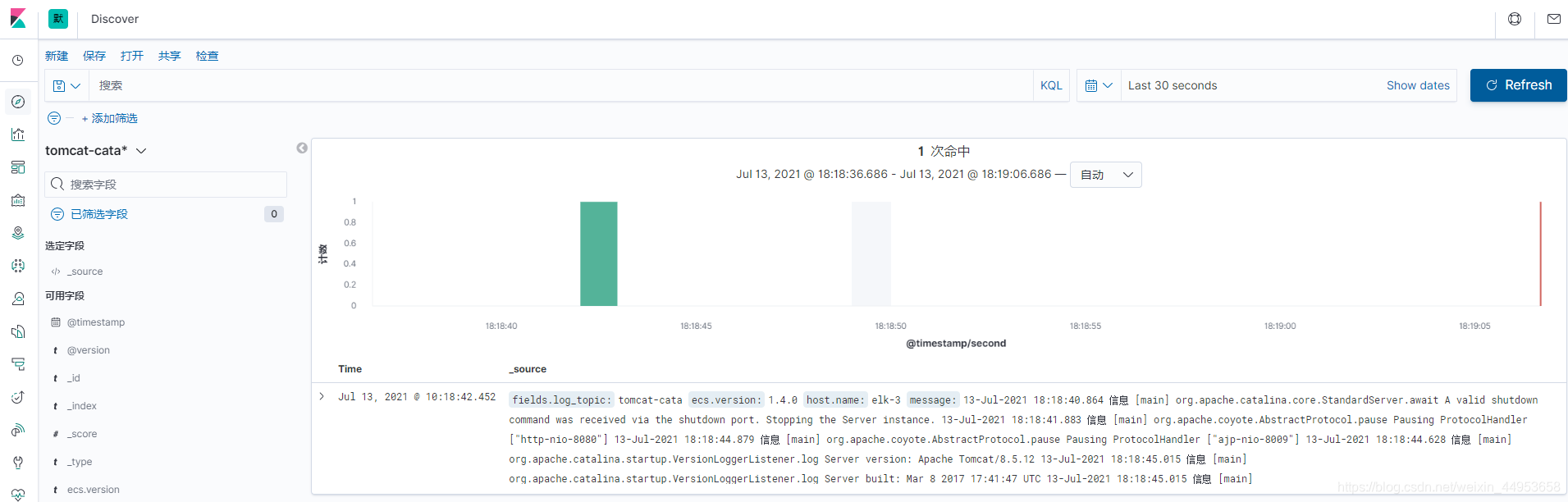The image size is (1568, 502).
Task: Open APM icon in sidebar
Action: click(18, 364)
